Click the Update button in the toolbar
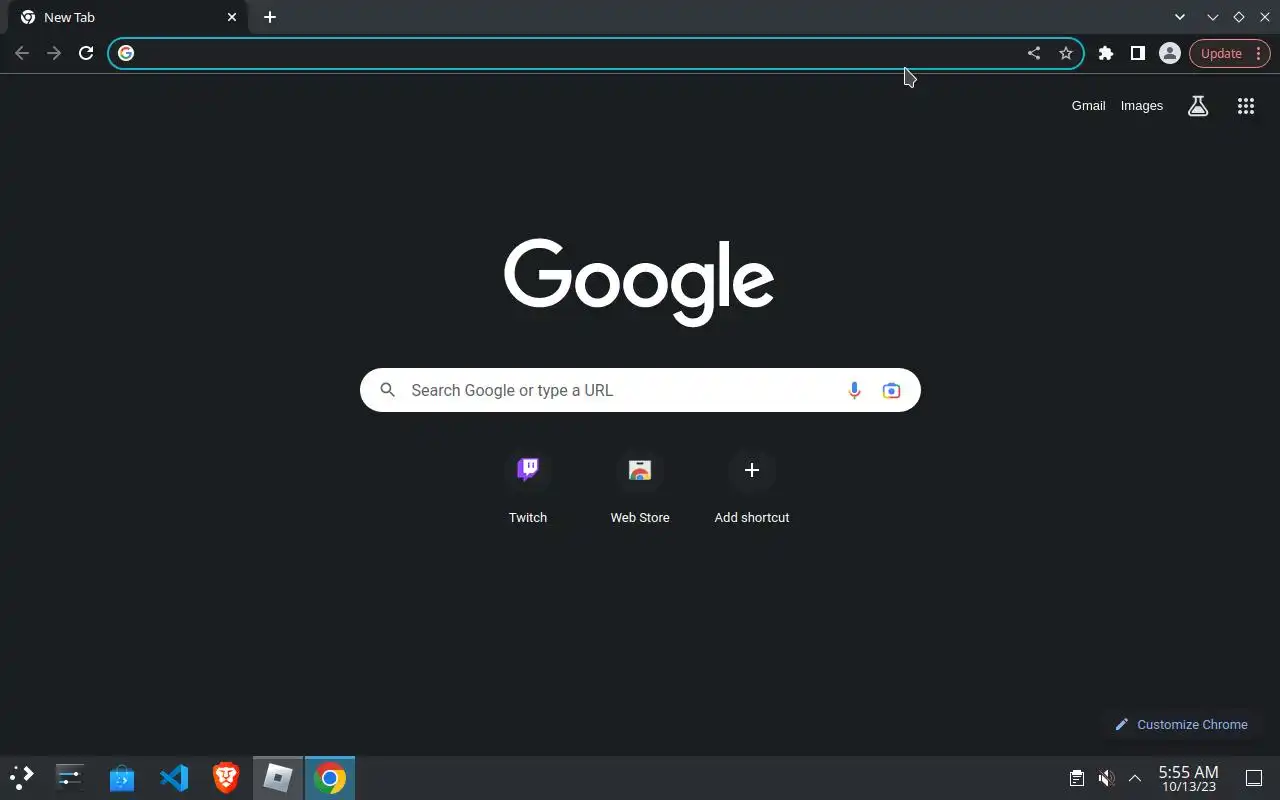 1229,53
